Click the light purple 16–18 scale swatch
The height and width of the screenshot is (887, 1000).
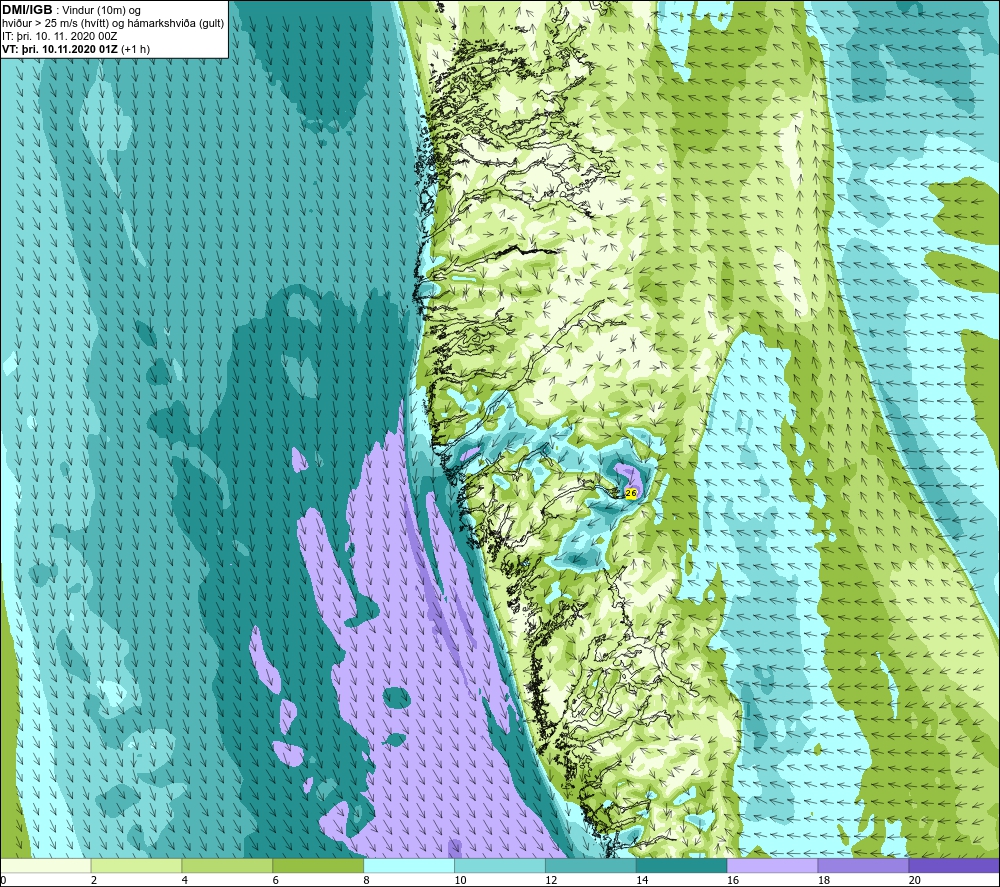tap(772, 865)
